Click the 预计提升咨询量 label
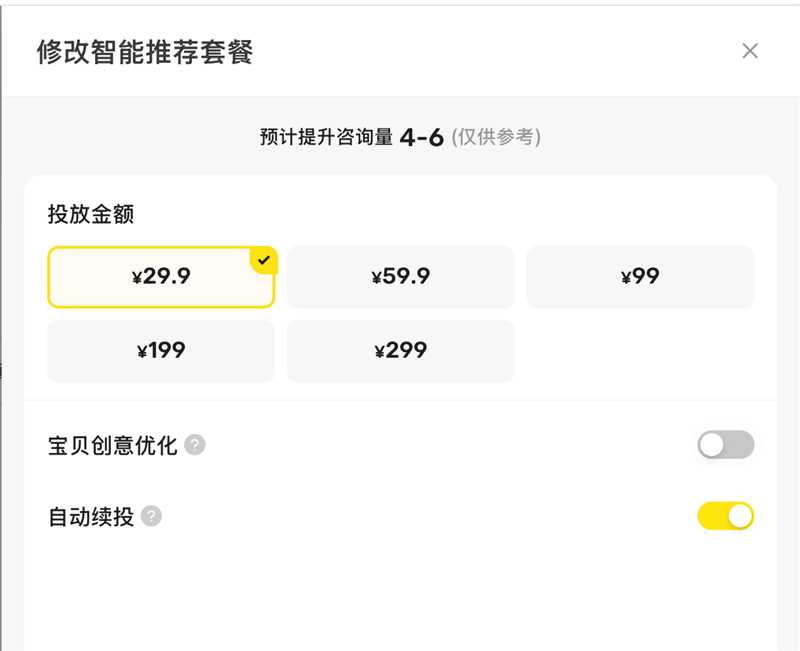 point(327,137)
